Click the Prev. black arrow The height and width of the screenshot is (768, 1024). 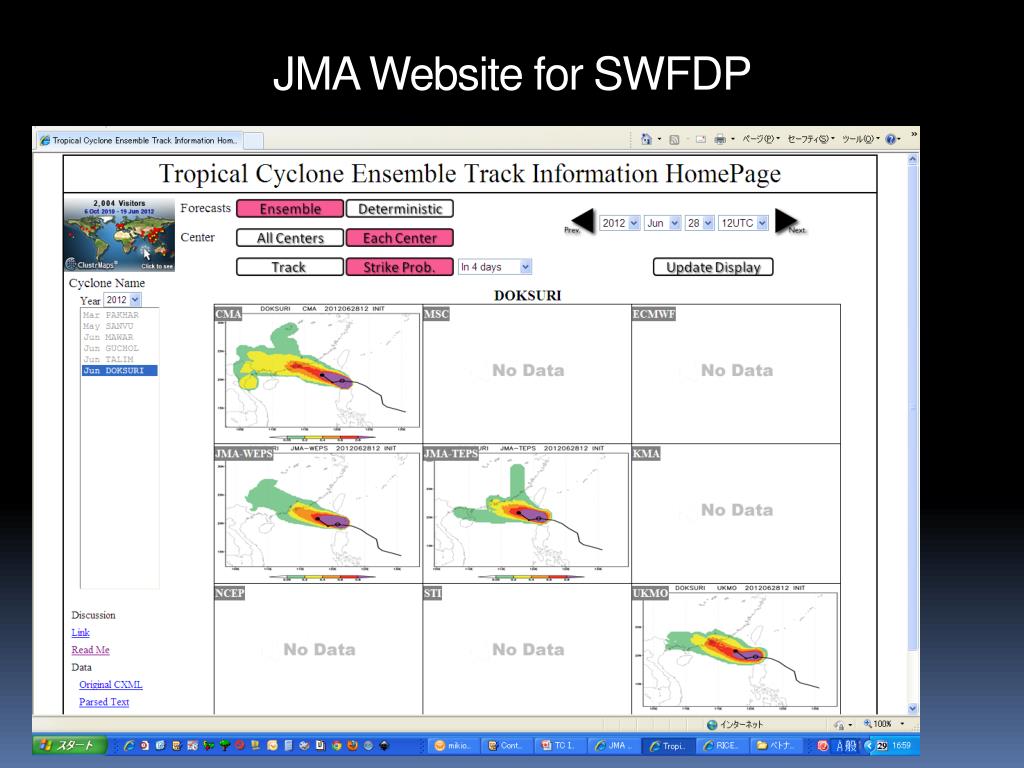tap(581, 221)
